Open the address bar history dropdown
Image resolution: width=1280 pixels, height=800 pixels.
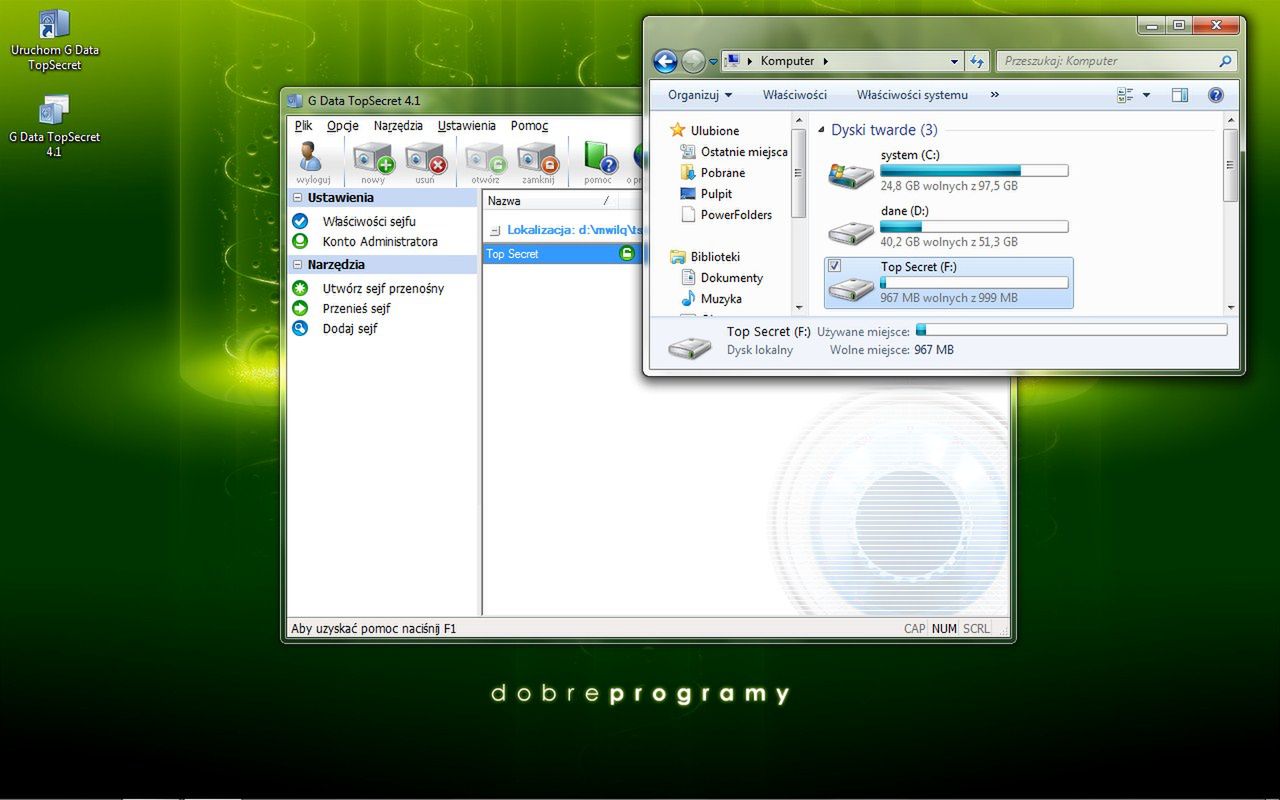coord(955,61)
